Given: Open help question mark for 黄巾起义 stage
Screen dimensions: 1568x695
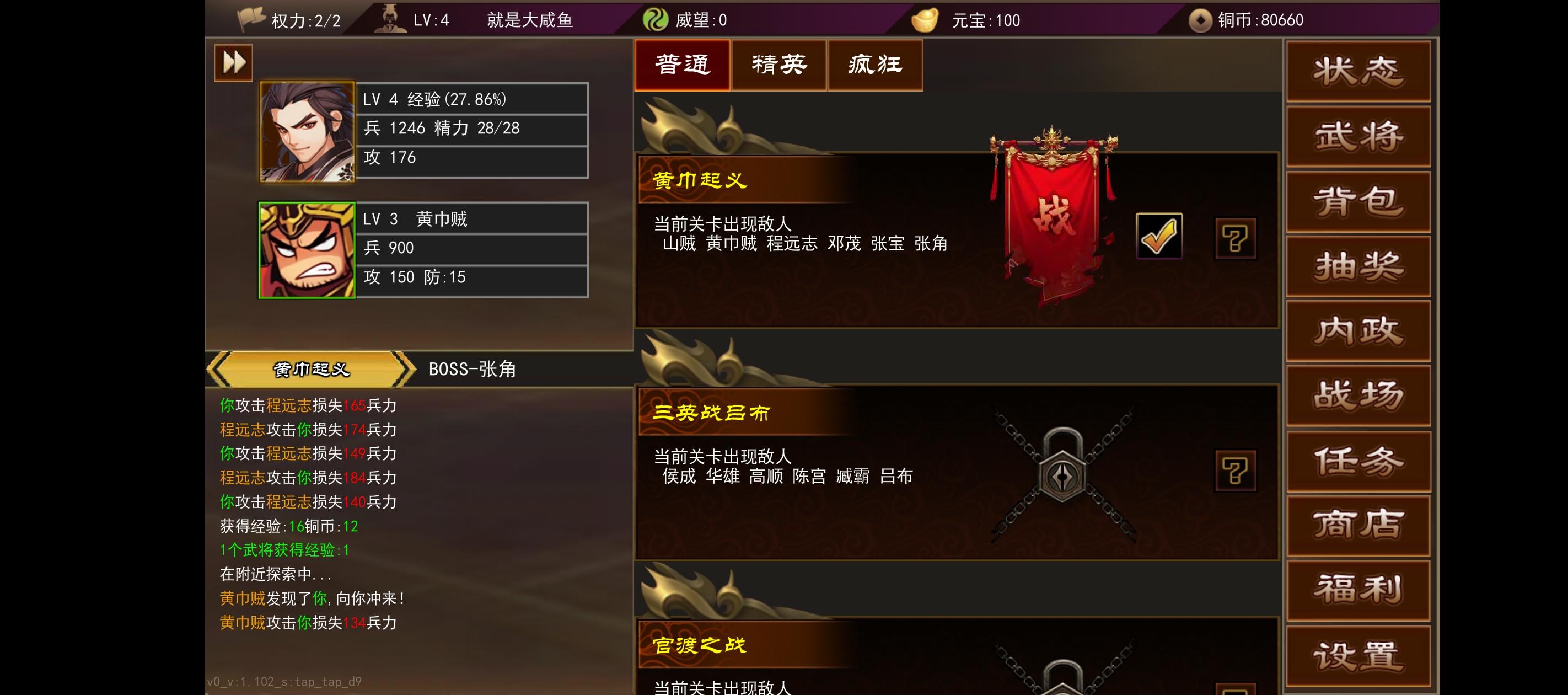Looking at the screenshot, I should pos(1235,238).
